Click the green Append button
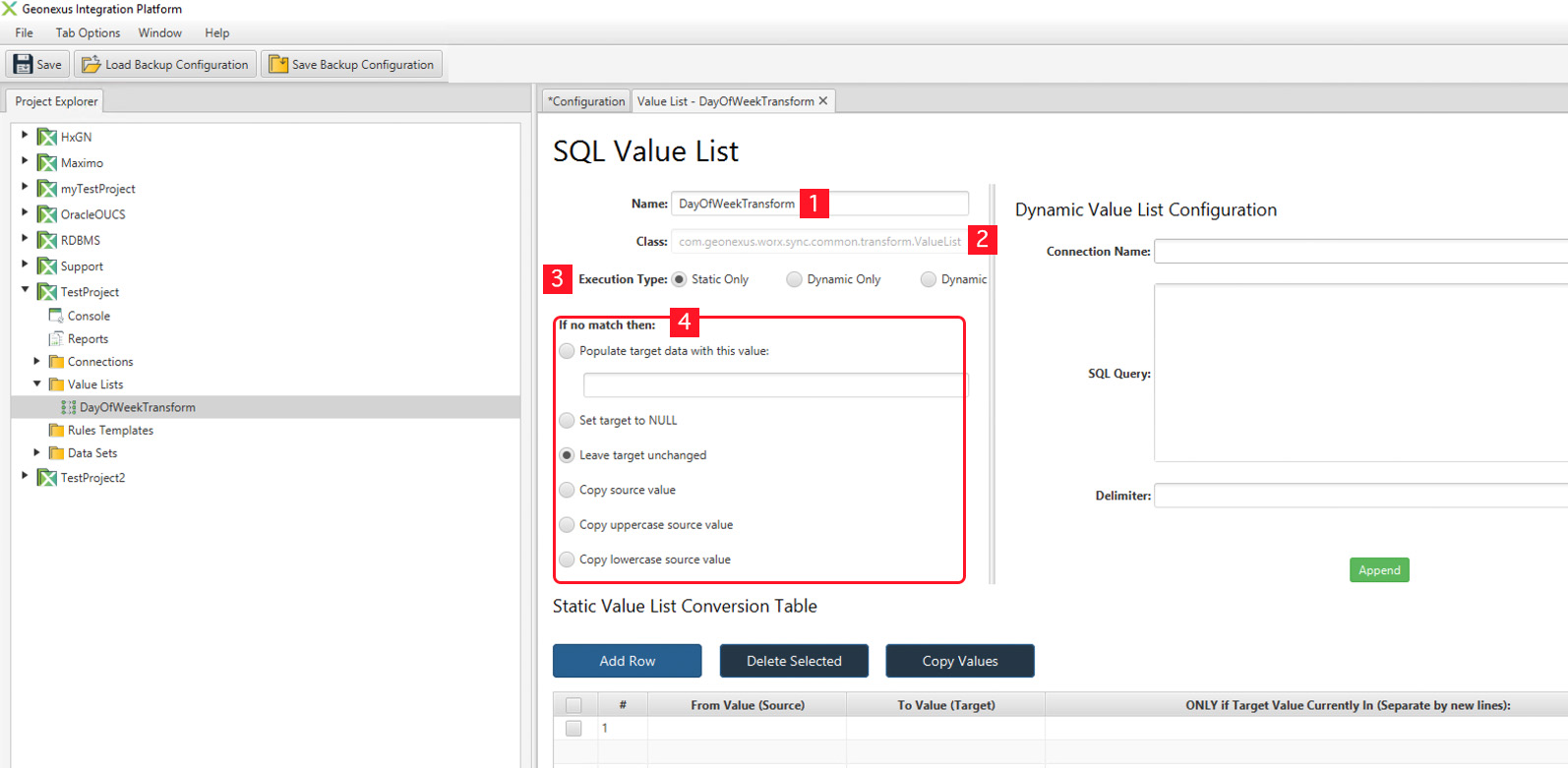Screen dimensions: 1568x768 pyautogui.click(x=1379, y=570)
